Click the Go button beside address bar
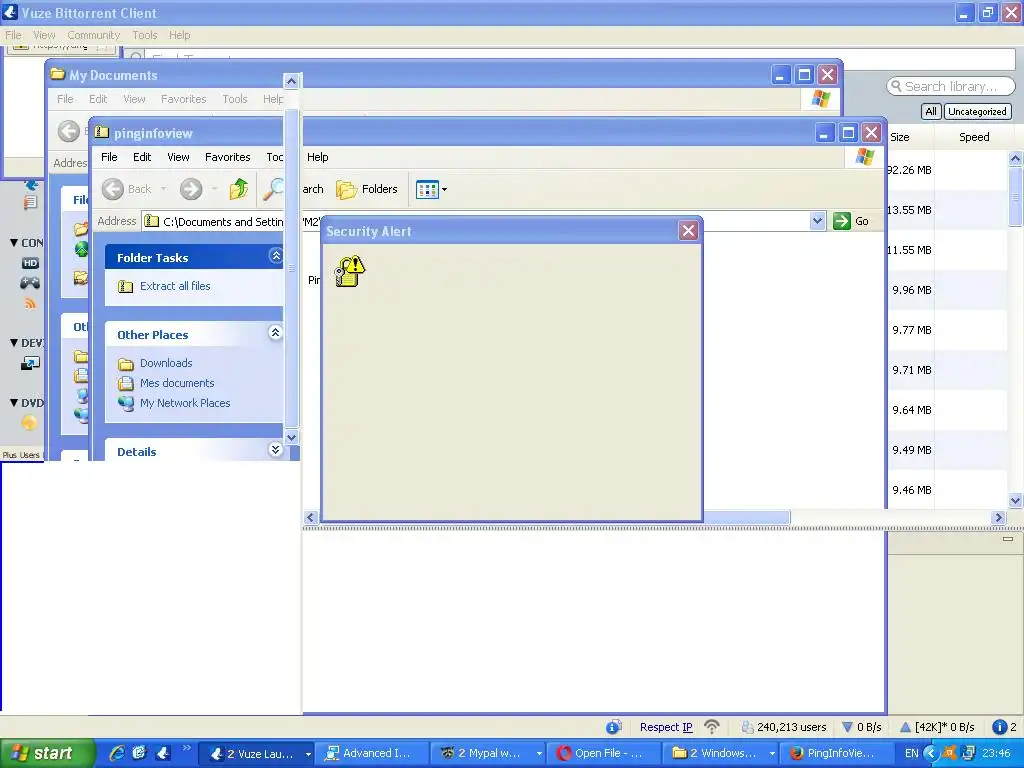The height and width of the screenshot is (768, 1024). 851,221
